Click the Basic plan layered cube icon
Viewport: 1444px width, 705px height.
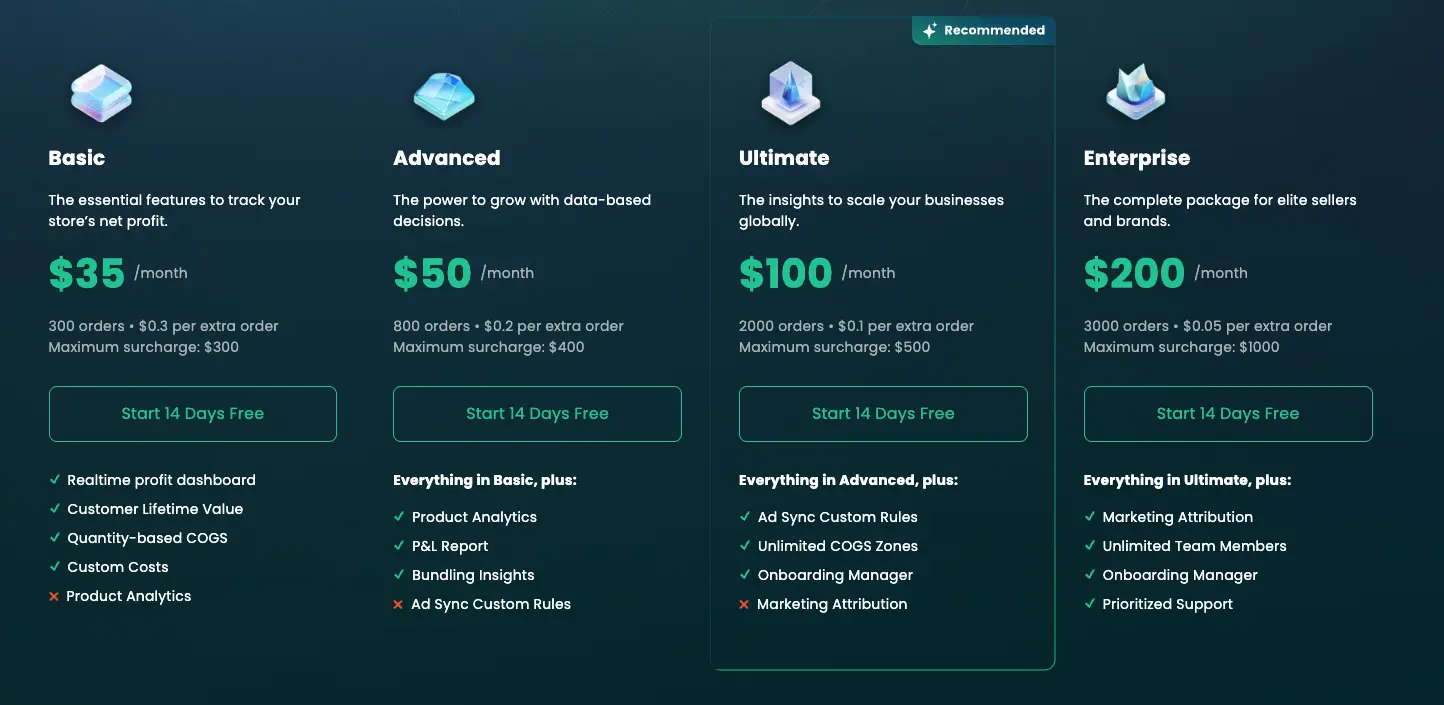(x=101, y=93)
